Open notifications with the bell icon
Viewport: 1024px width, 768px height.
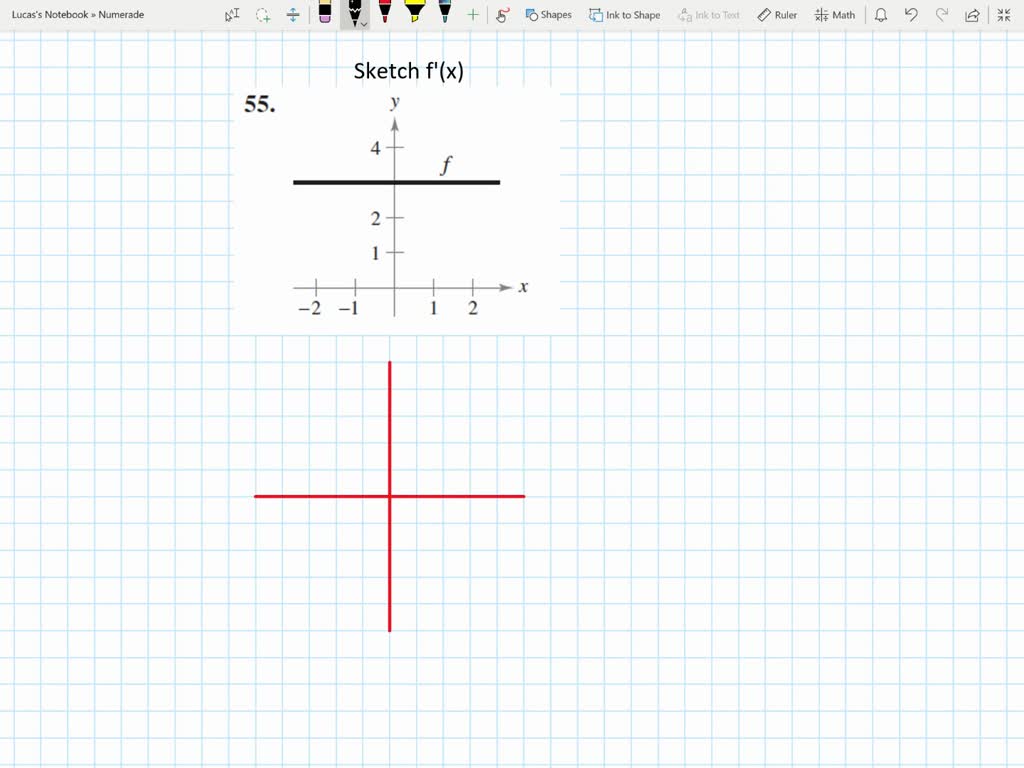click(880, 13)
